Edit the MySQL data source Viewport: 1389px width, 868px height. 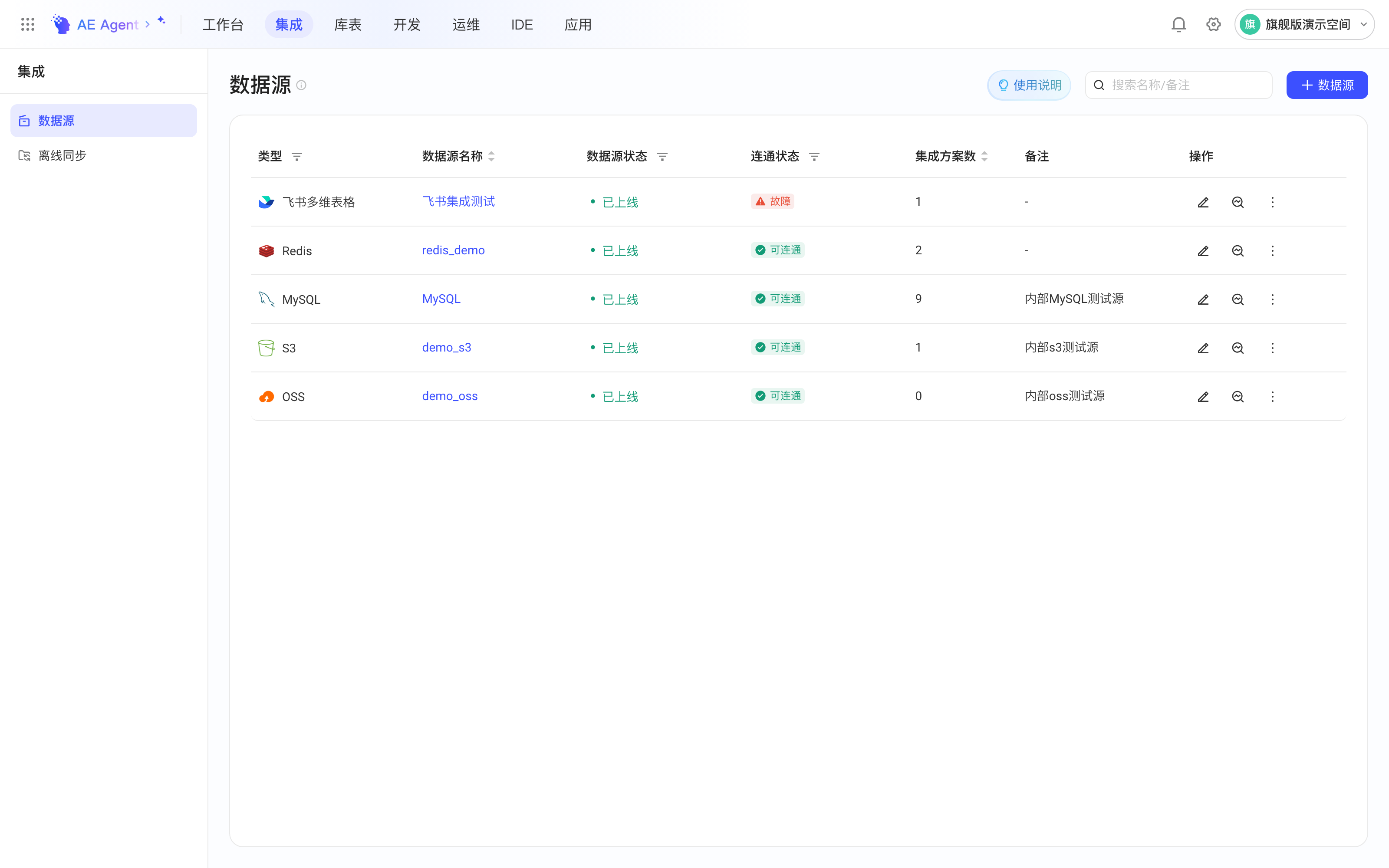[1203, 299]
